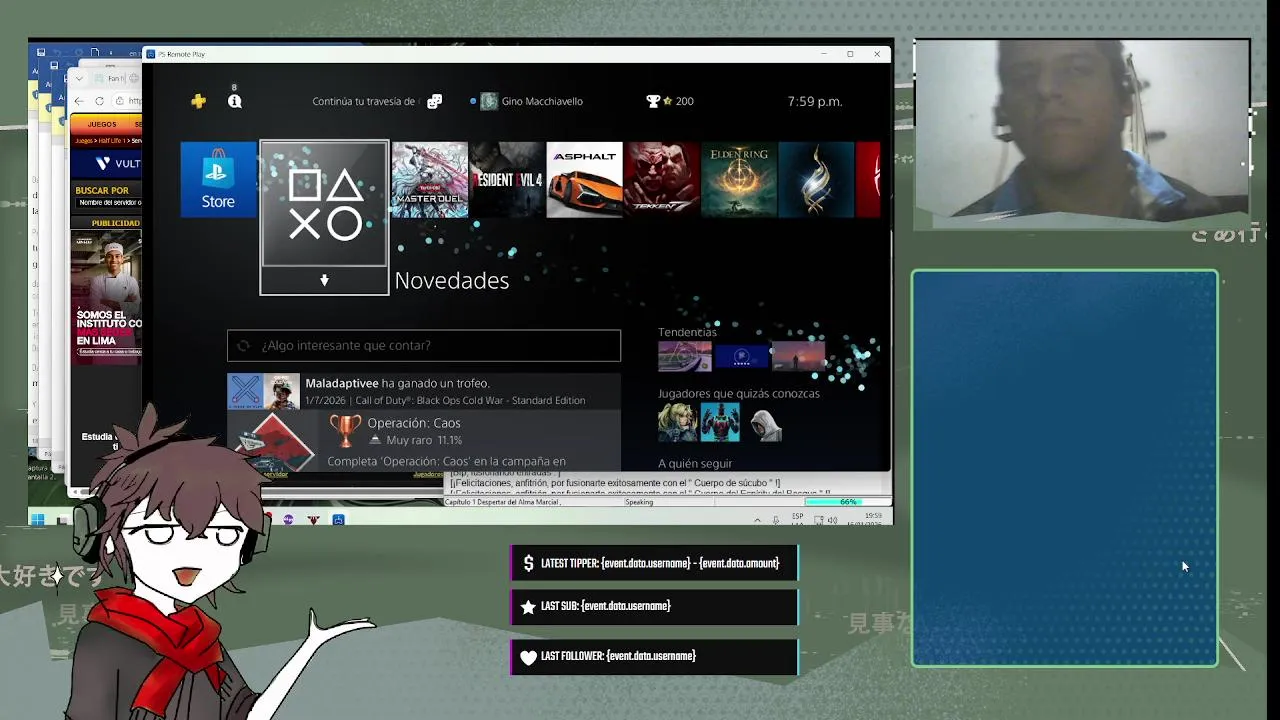Click the 66% progress bar
The image size is (1280, 720).
point(846,502)
